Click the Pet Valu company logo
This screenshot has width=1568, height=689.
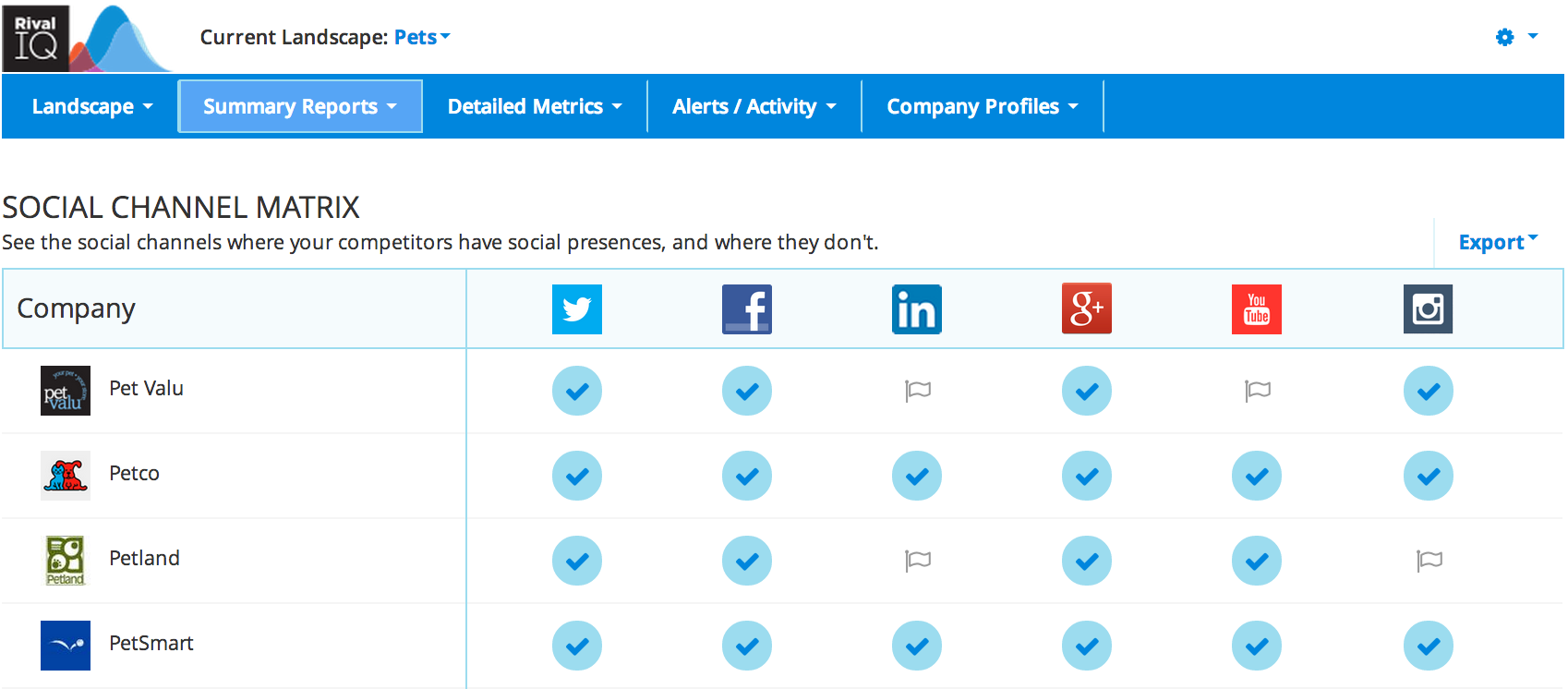66,391
